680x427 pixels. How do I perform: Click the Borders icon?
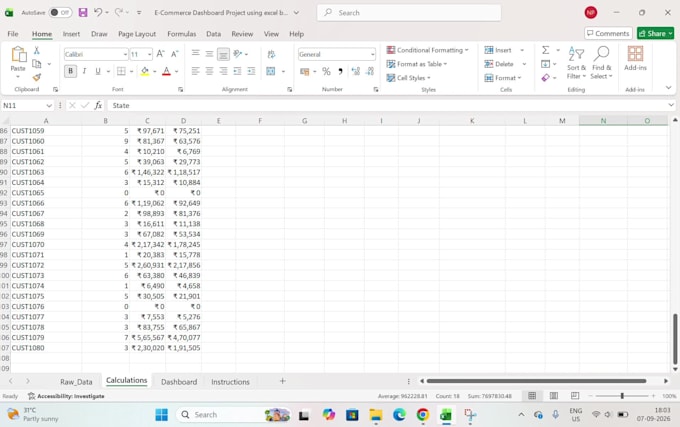[x=121, y=71]
